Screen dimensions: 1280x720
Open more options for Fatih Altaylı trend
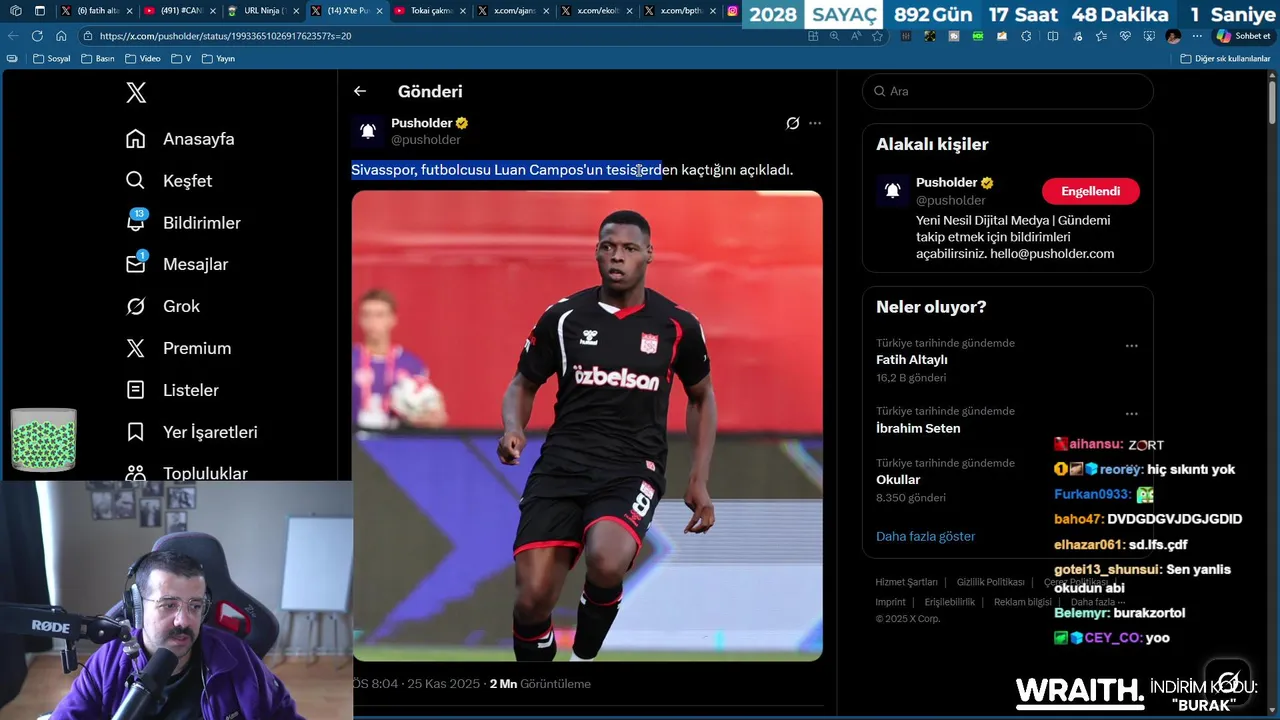pos(1131,346)
